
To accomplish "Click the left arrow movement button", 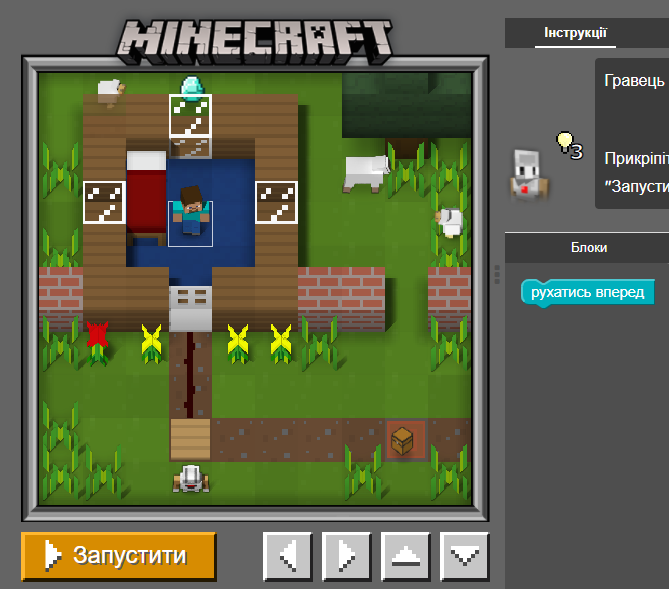I will [x=288, y=555].
